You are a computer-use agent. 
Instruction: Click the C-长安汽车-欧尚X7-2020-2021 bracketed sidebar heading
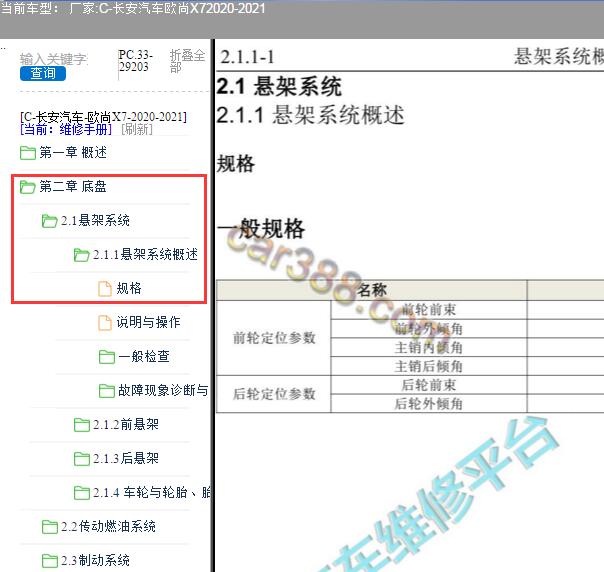point(103,117)
